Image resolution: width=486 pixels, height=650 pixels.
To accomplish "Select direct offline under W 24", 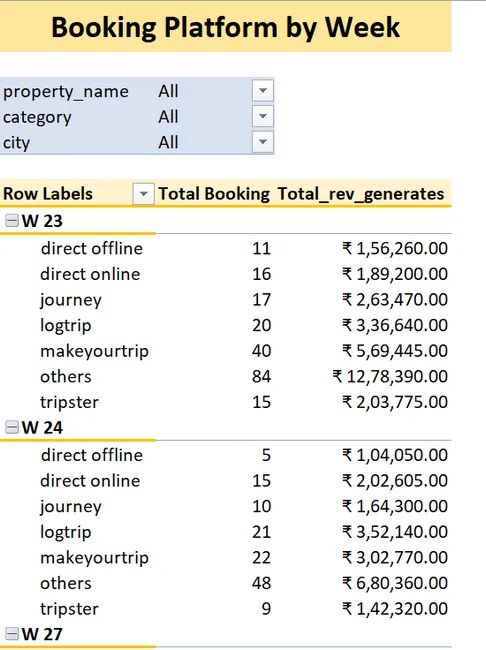I will [x=92, y=455].
